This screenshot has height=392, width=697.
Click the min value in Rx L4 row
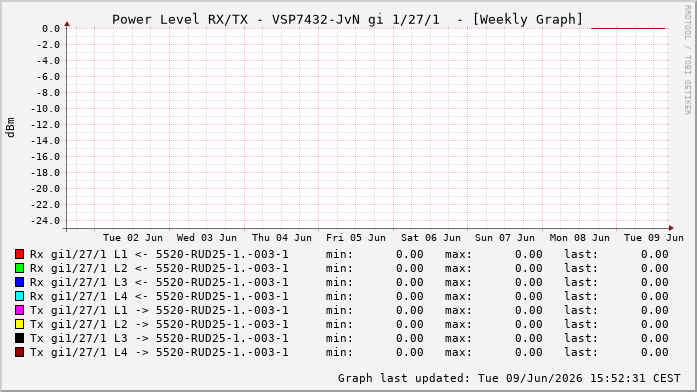click(409, 296)
